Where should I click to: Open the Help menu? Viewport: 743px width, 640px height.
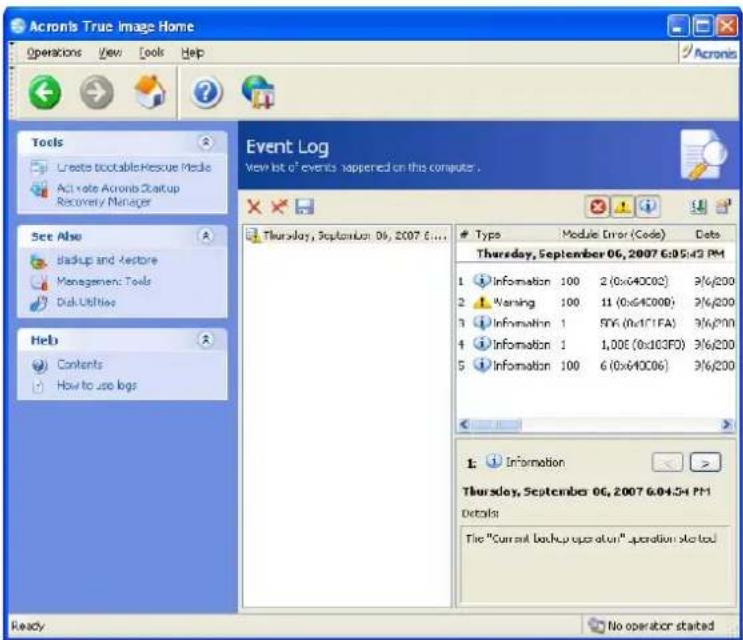192,53
